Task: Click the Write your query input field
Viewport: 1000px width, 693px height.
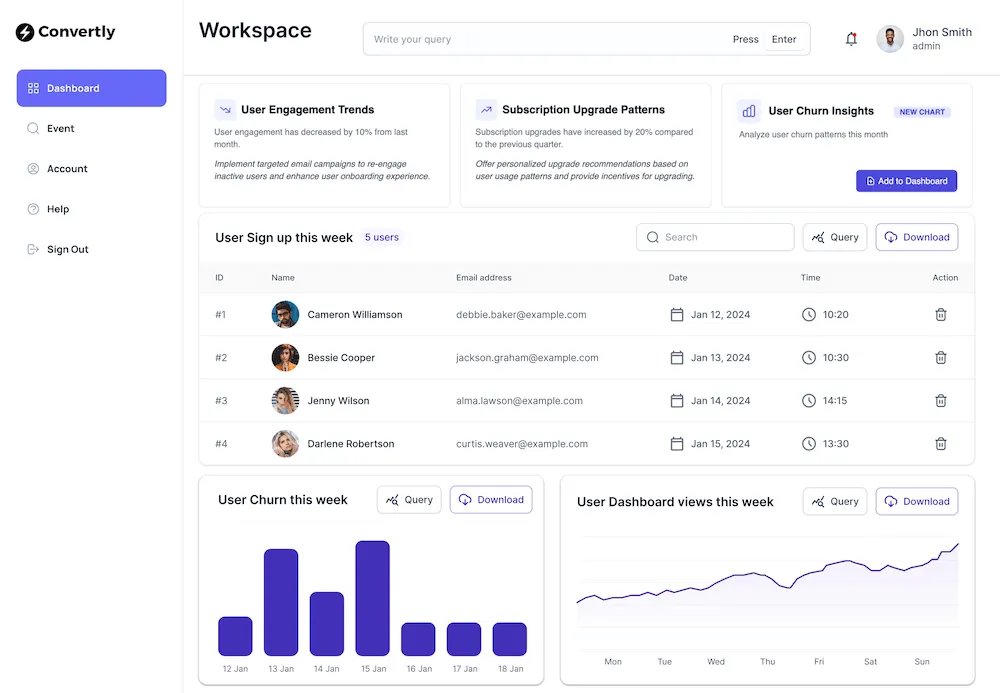Action: 545,39
